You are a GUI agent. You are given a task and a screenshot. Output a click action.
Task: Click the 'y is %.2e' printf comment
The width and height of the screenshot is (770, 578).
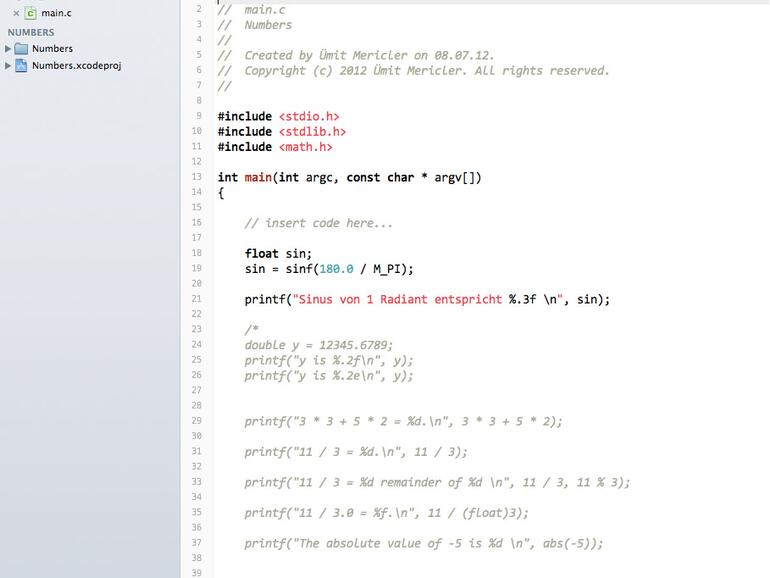click(x=329, y=376)
